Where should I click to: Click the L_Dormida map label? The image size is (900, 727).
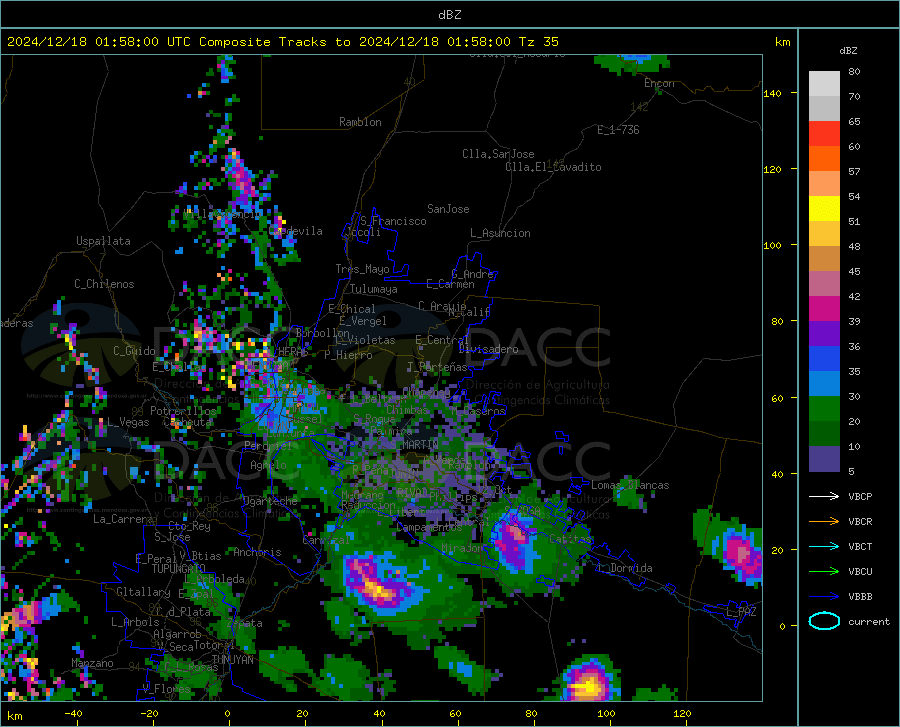click(624, 568)
